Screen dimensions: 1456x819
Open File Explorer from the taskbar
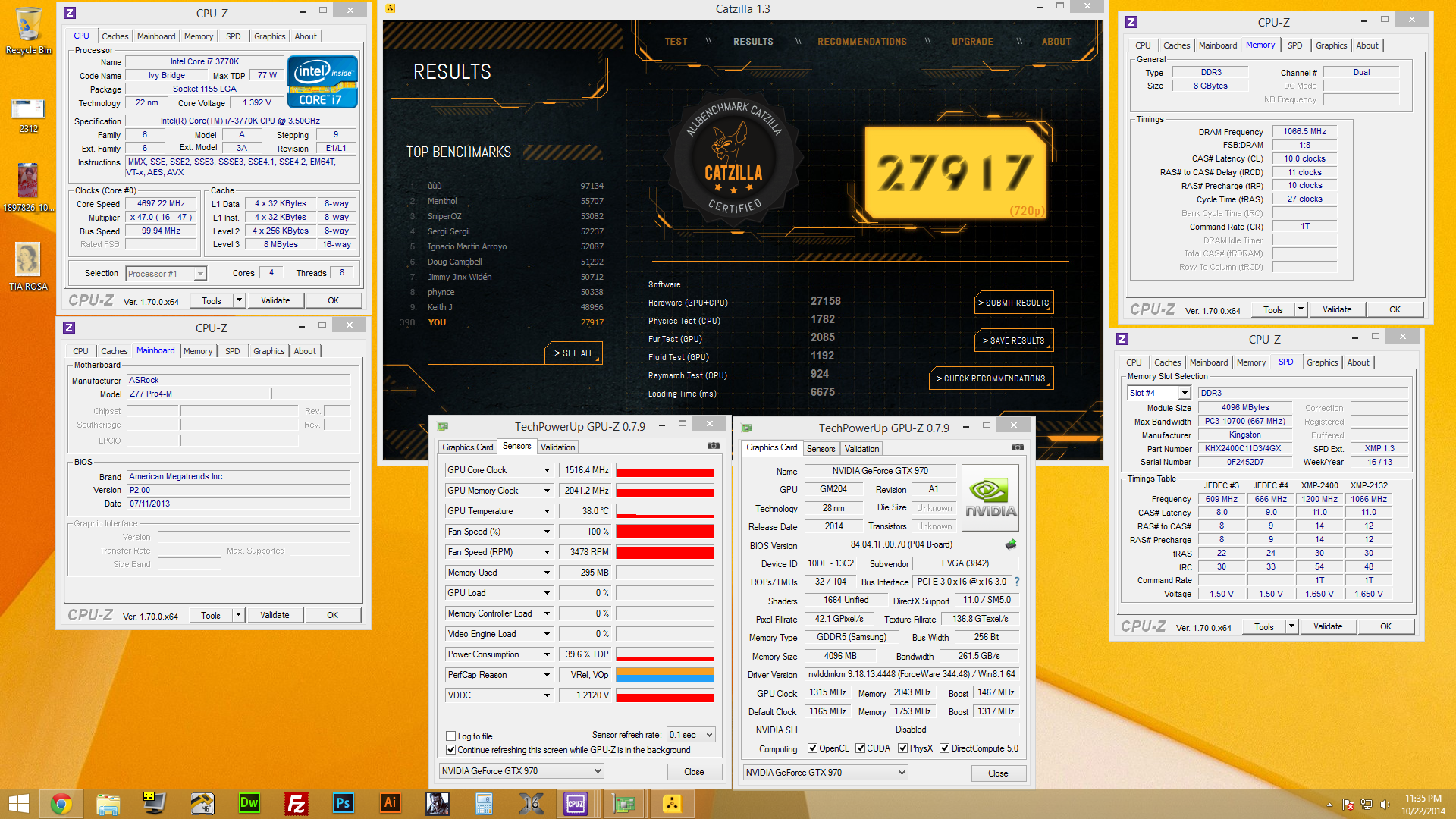108,803
